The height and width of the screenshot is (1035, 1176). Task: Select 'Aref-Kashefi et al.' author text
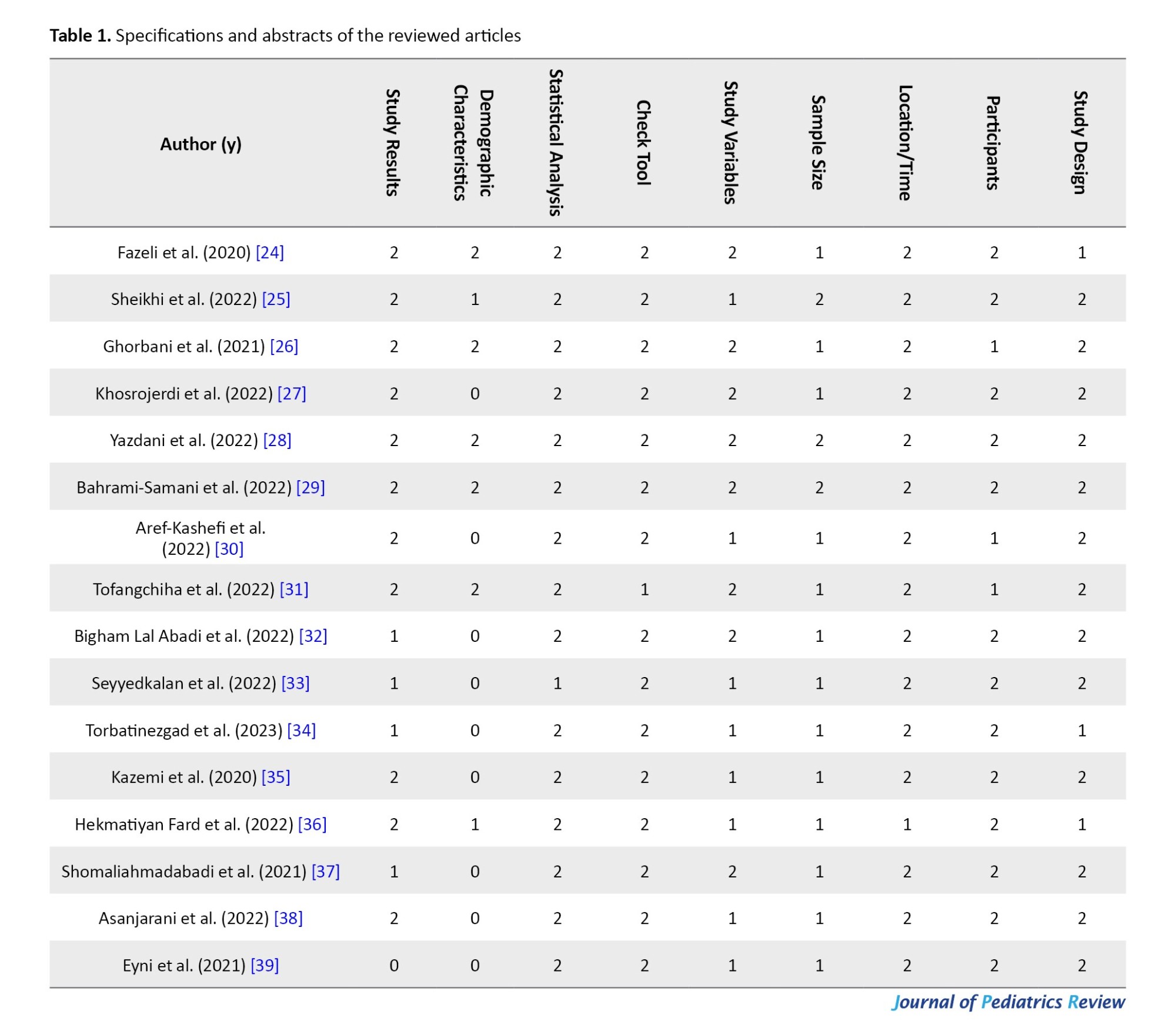click(x=201, y=528)
